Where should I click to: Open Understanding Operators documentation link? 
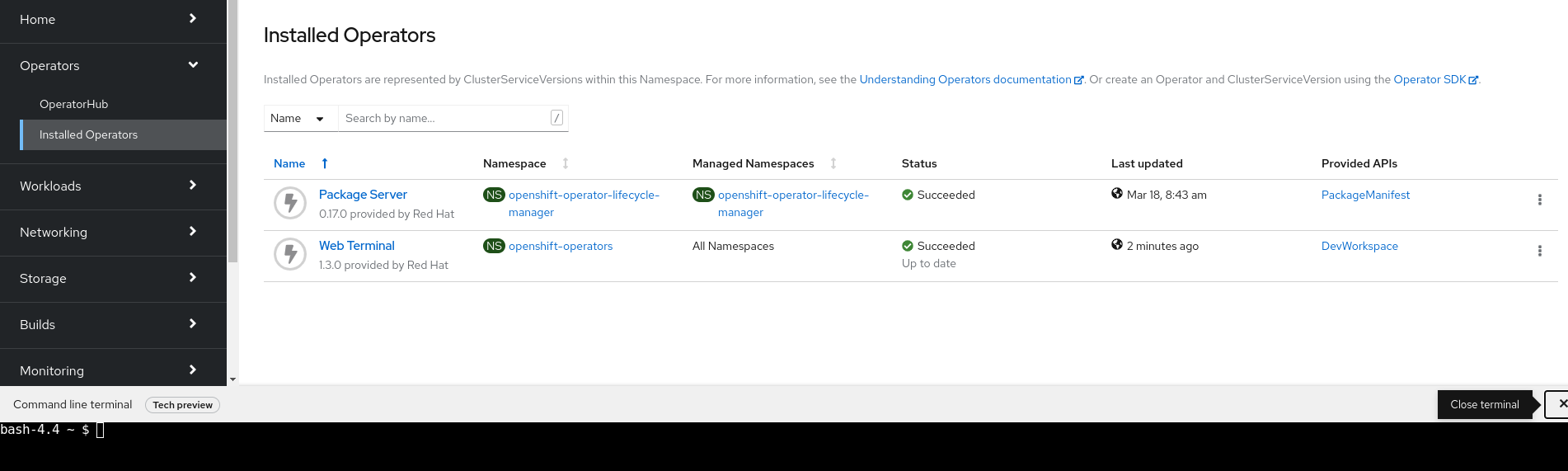pyautogui.click(x=965, y=80)
